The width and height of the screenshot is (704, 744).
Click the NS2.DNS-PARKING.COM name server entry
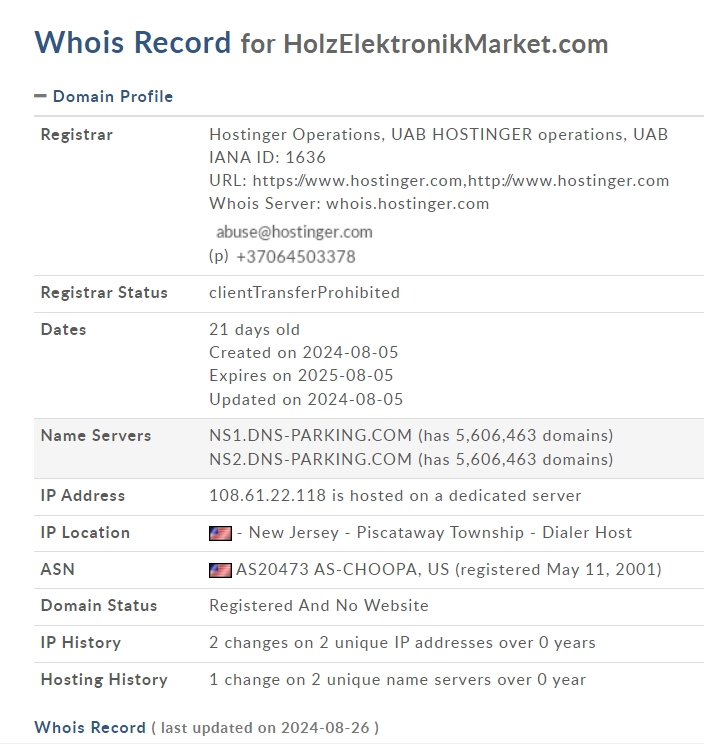(411, 460)
